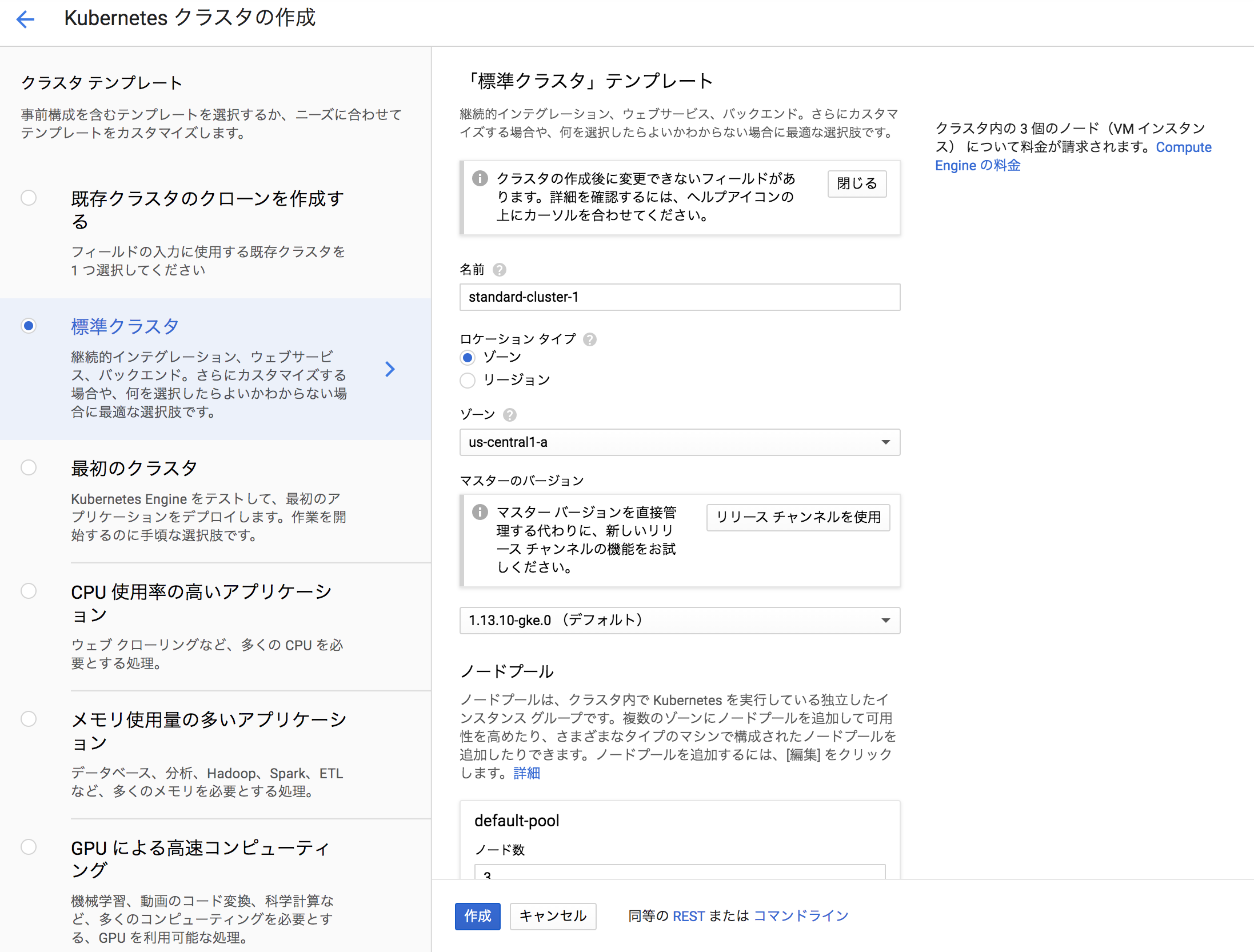Image resolution: width=1254 pixels, height=952 pixels.
Task: Open the 詳細 link under ノードプール
Action: point(526,774)
